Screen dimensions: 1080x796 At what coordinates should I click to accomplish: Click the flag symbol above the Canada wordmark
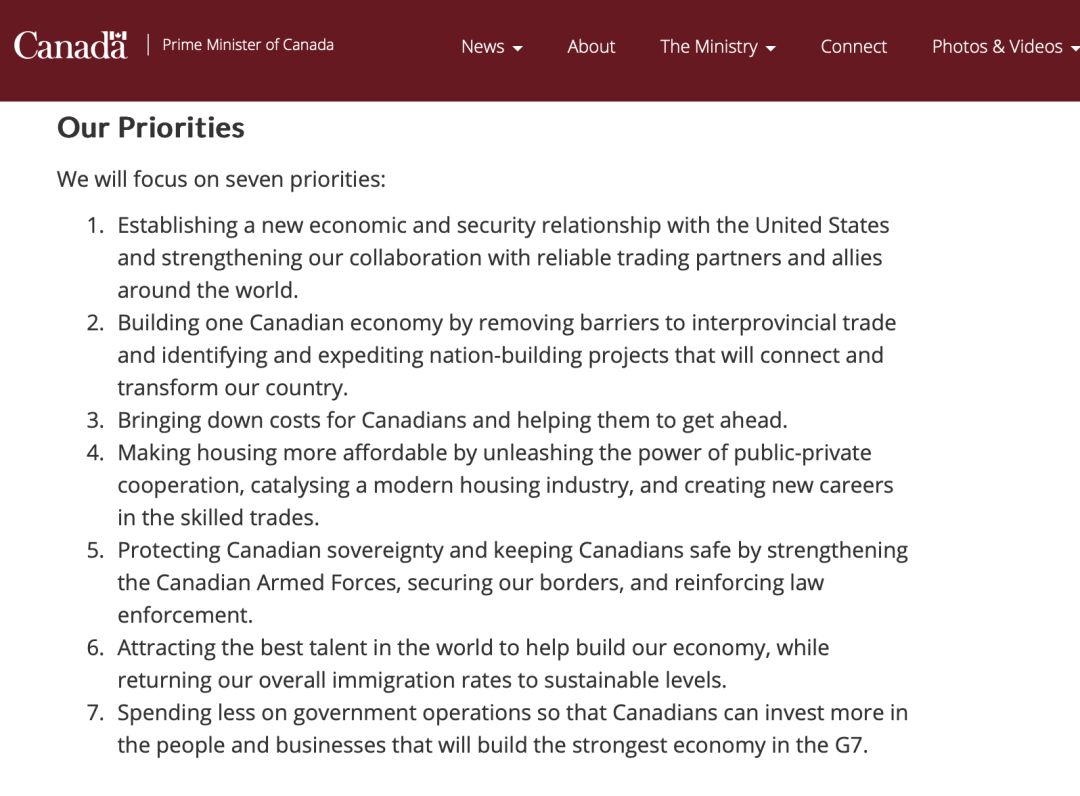click(x=118, y=36)
